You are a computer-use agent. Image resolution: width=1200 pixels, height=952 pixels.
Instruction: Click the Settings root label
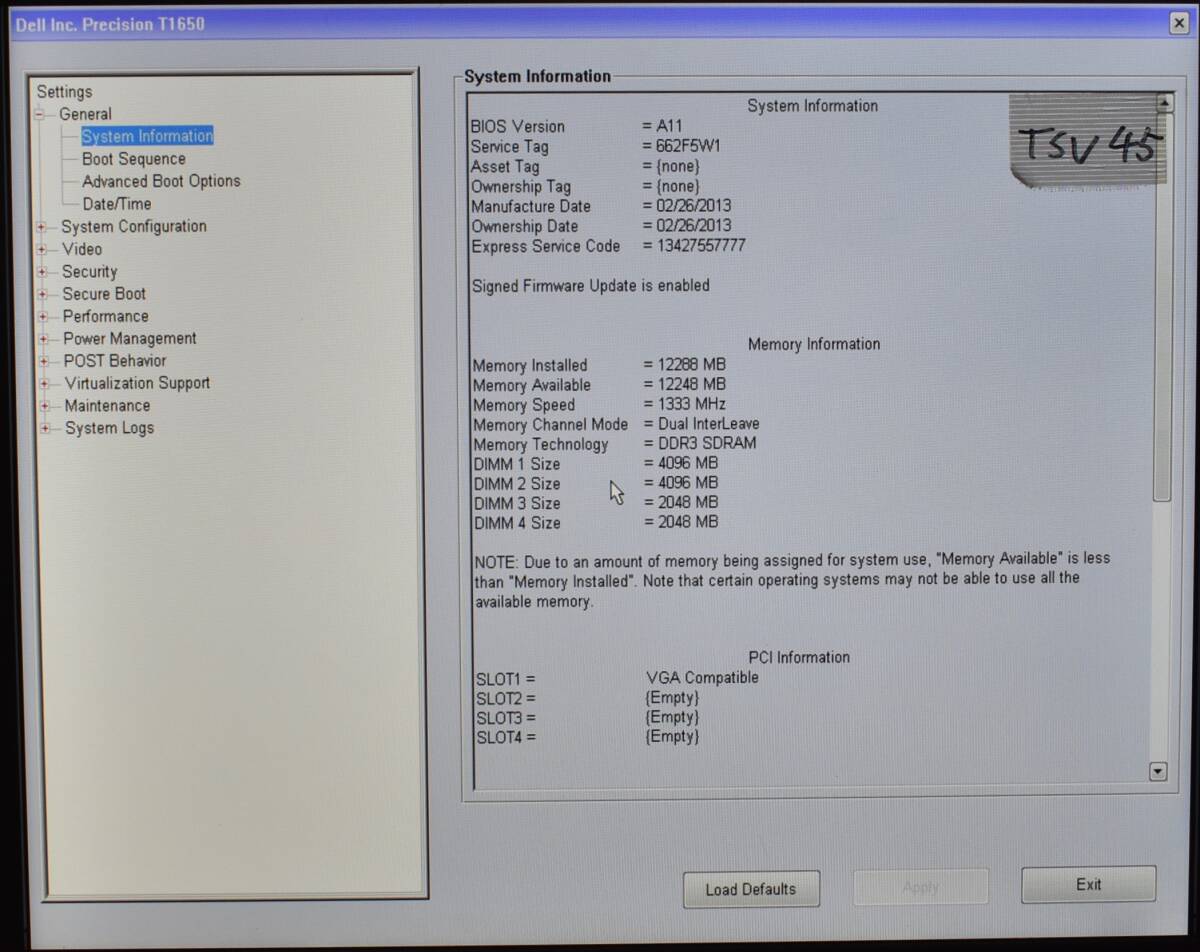64,92
